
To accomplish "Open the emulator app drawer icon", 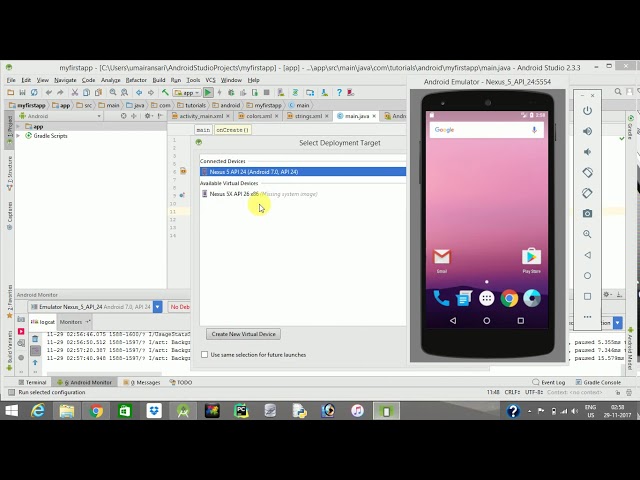I will (487, 298).
